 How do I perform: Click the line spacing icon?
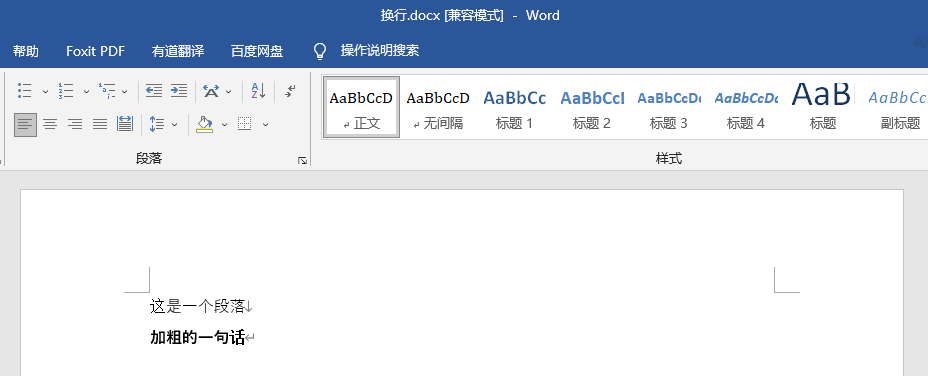(x=157, y=124)
